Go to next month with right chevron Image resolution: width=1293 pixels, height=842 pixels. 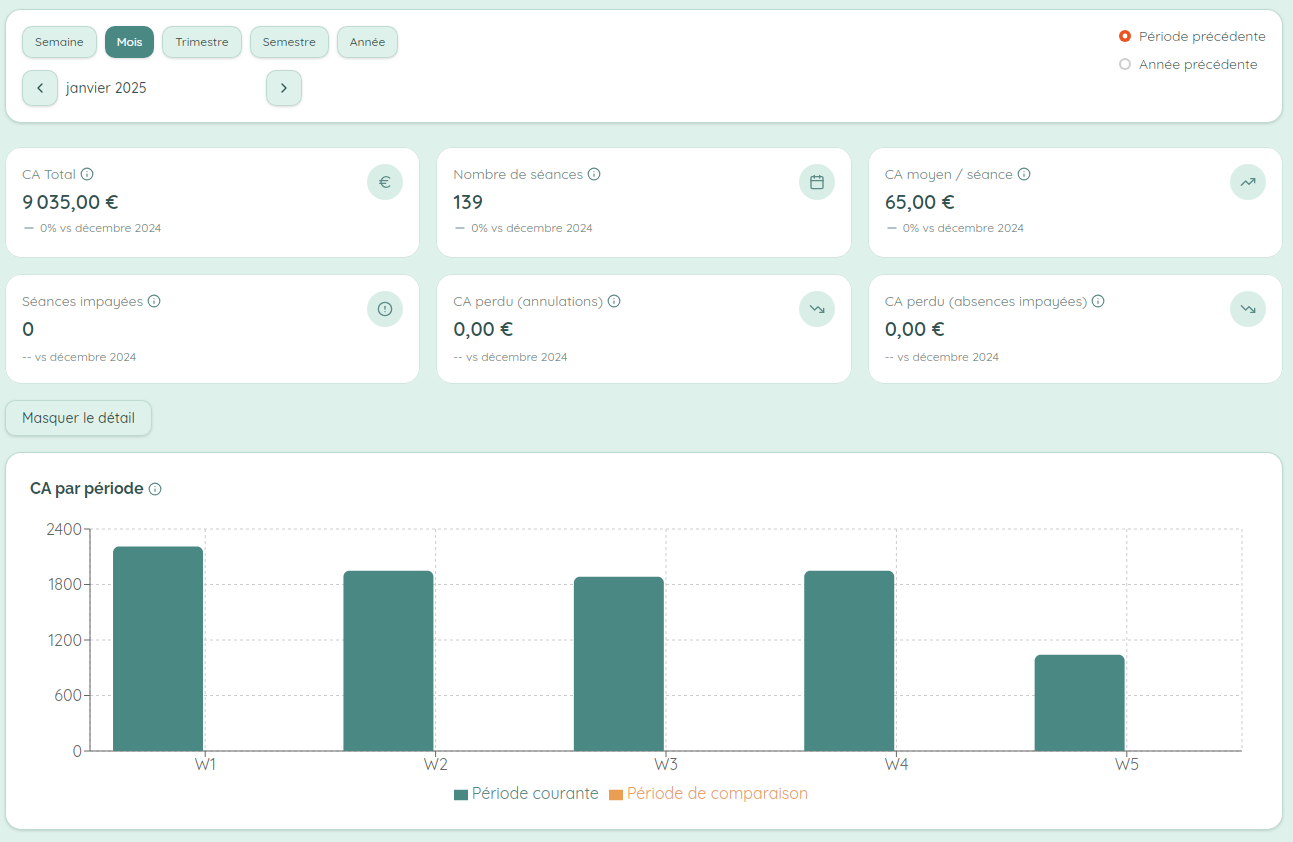284,88
